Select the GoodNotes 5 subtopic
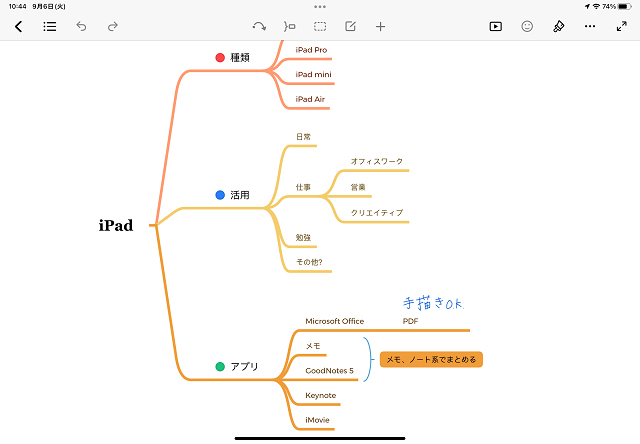 329,371
